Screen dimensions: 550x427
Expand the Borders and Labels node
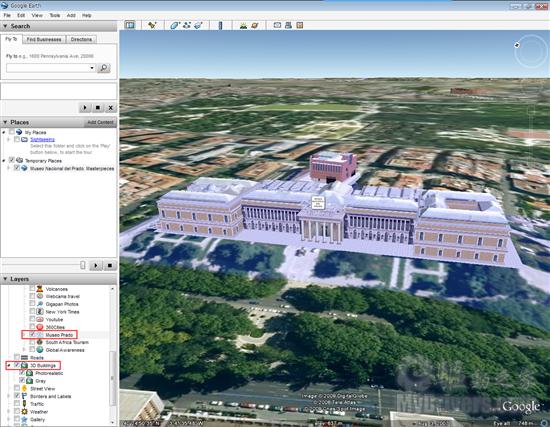tap(8, 396)
